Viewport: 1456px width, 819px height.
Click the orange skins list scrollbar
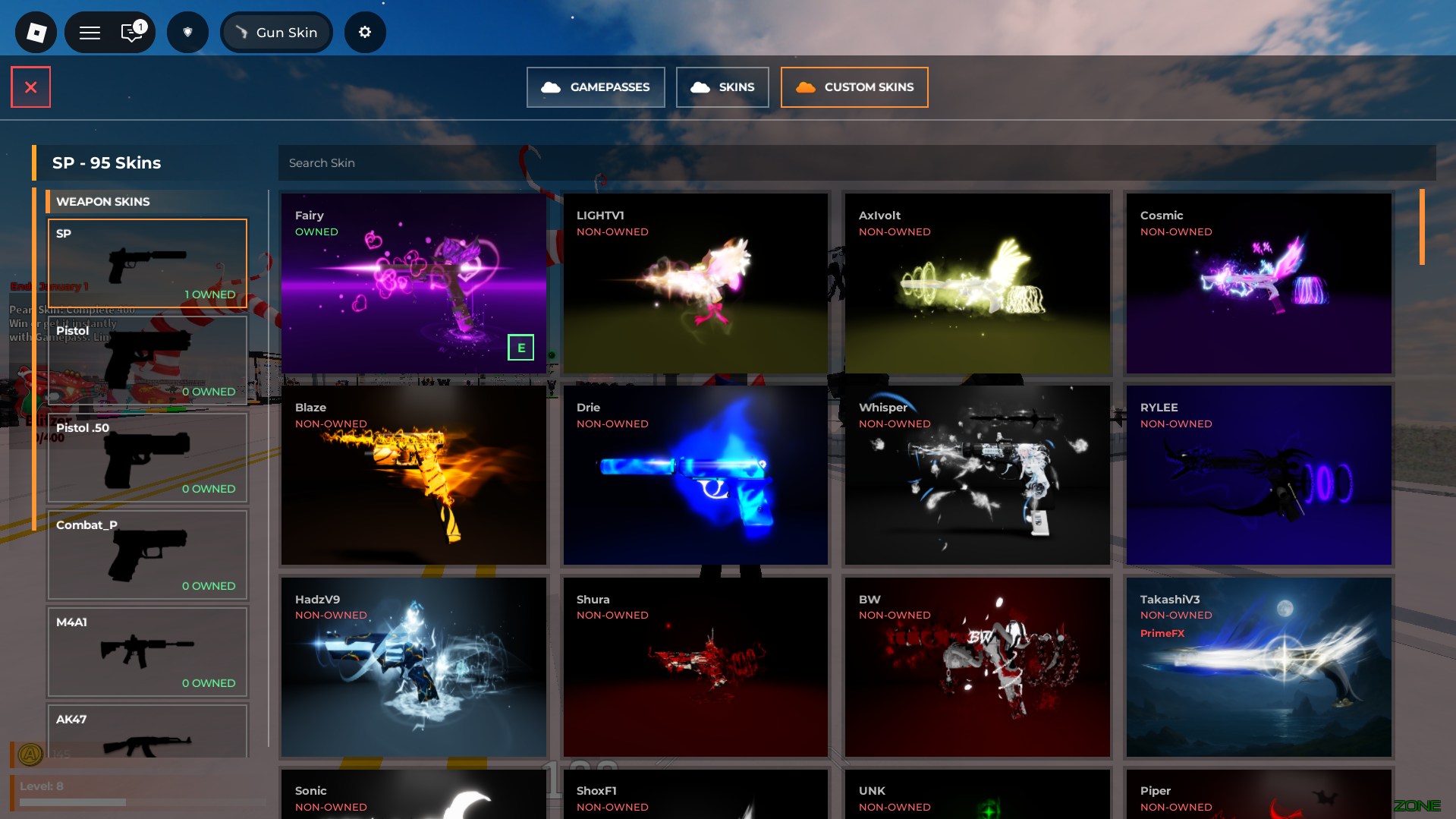(x=1422, y=226)
